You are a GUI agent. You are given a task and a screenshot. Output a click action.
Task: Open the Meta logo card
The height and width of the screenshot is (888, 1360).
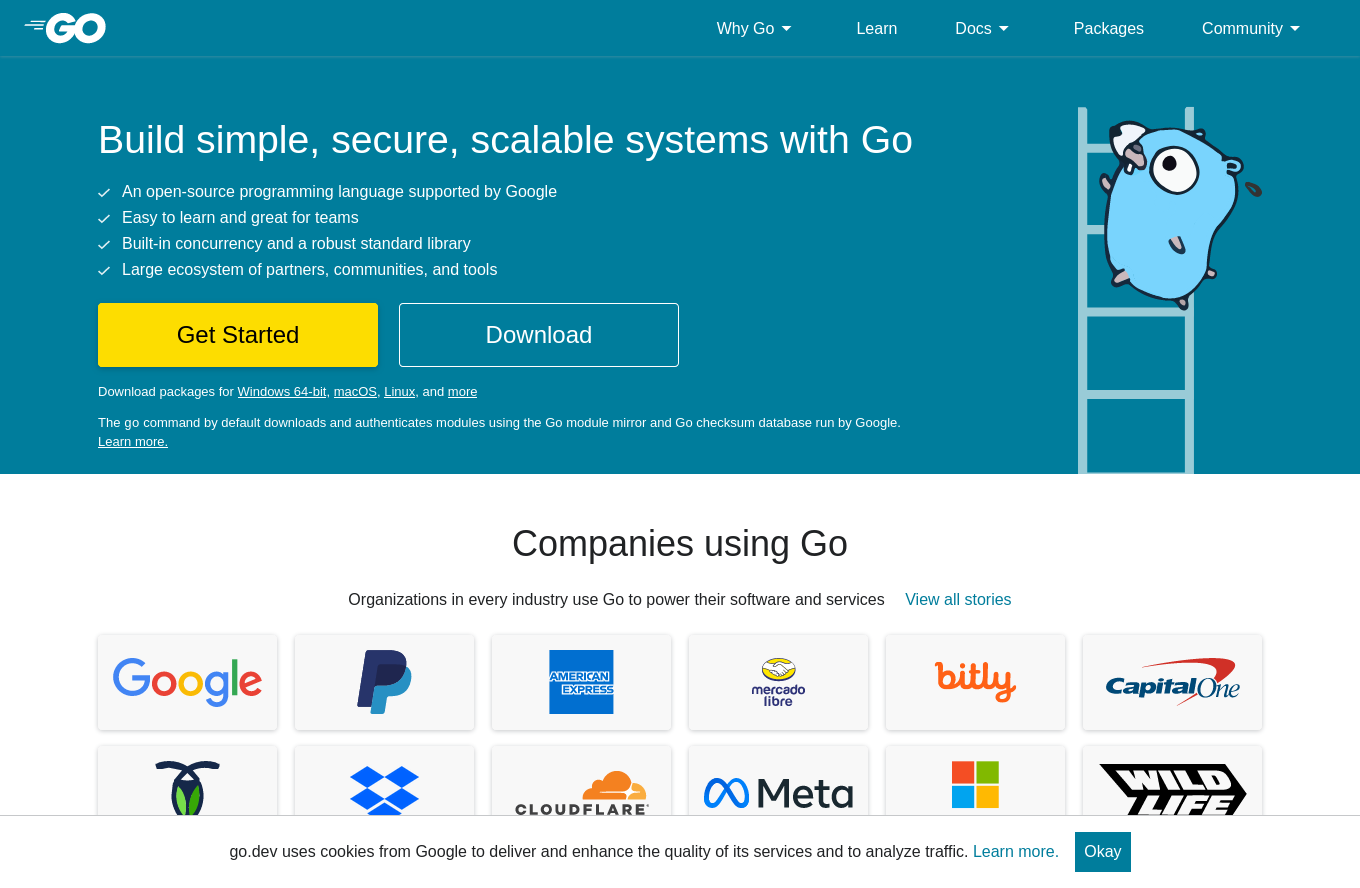point(778,781)
